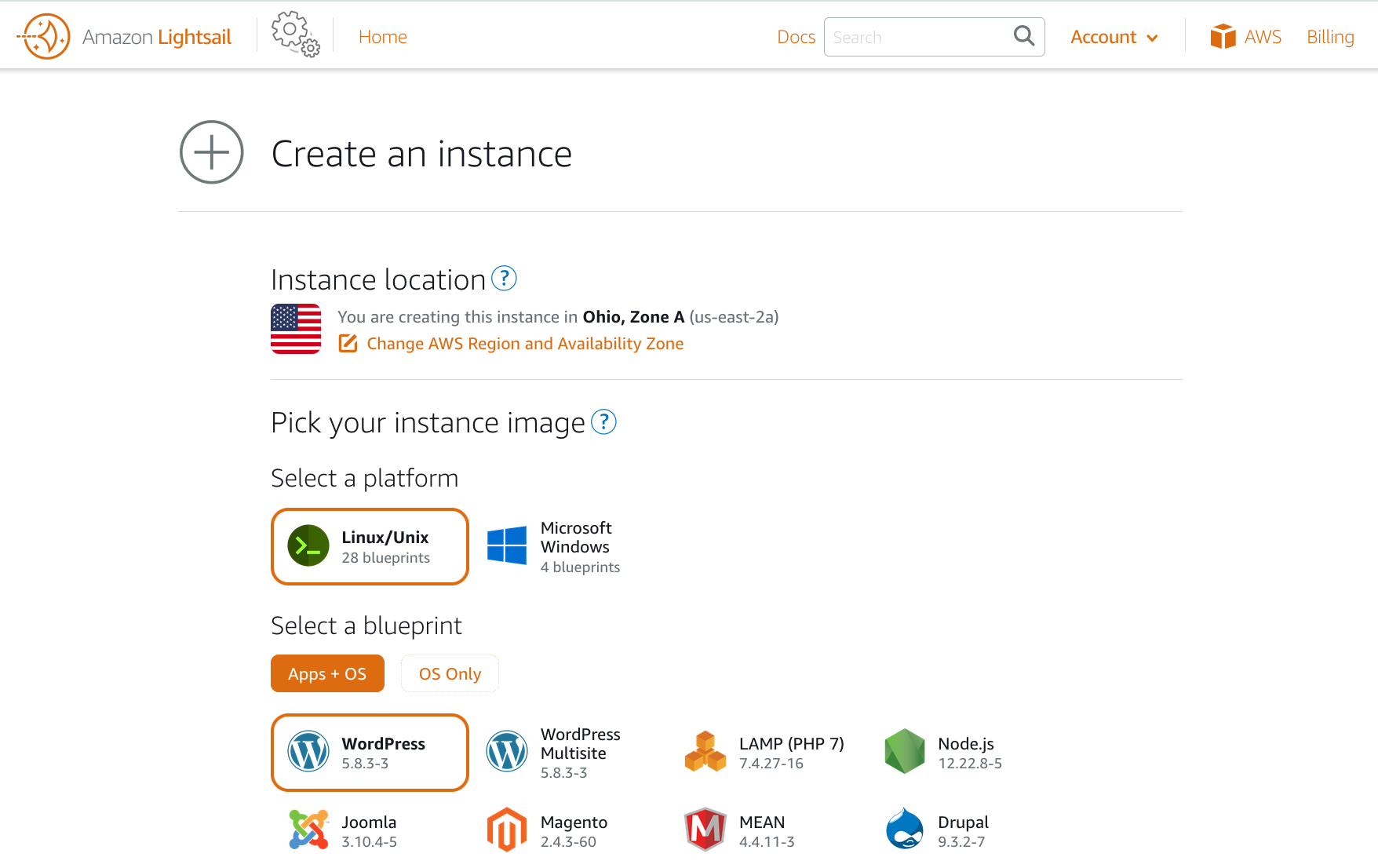Choose the Node.js 12.22.8-5 label
Viewport: 1378px width, 868px height.
pos(969,753)
